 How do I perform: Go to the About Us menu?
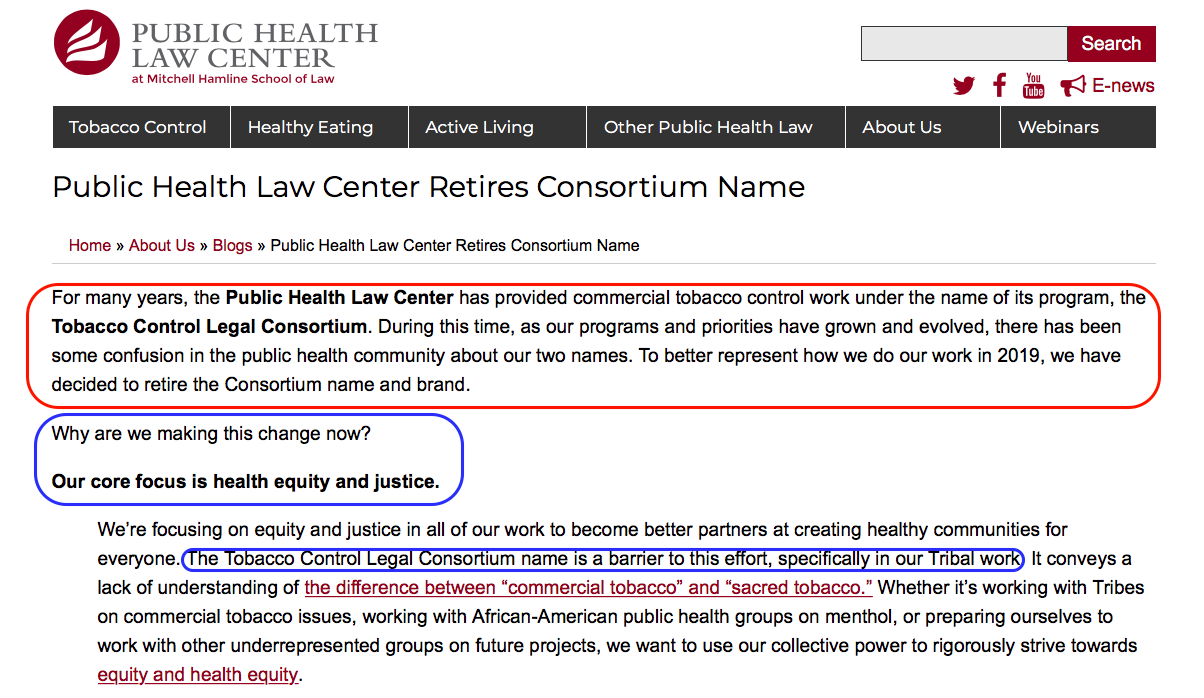point(902,127)
